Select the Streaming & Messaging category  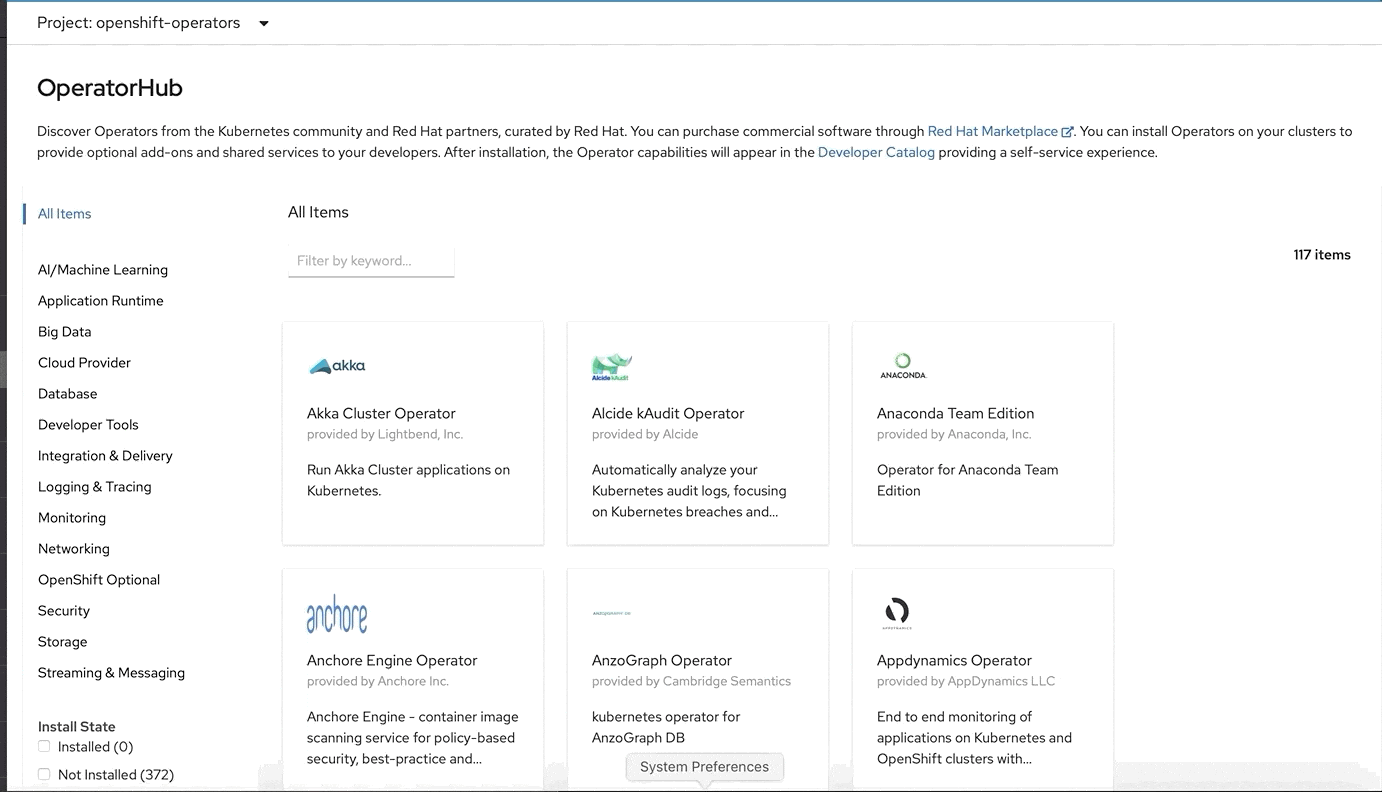(111, 673)
